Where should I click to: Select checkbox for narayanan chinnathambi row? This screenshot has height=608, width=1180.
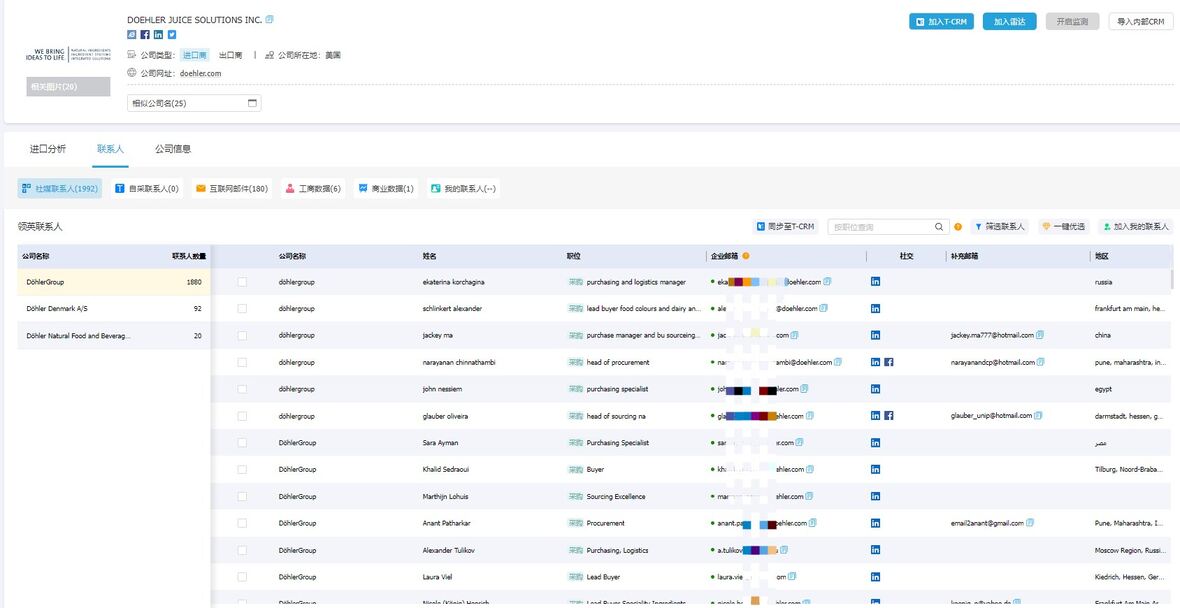point(242,362)
